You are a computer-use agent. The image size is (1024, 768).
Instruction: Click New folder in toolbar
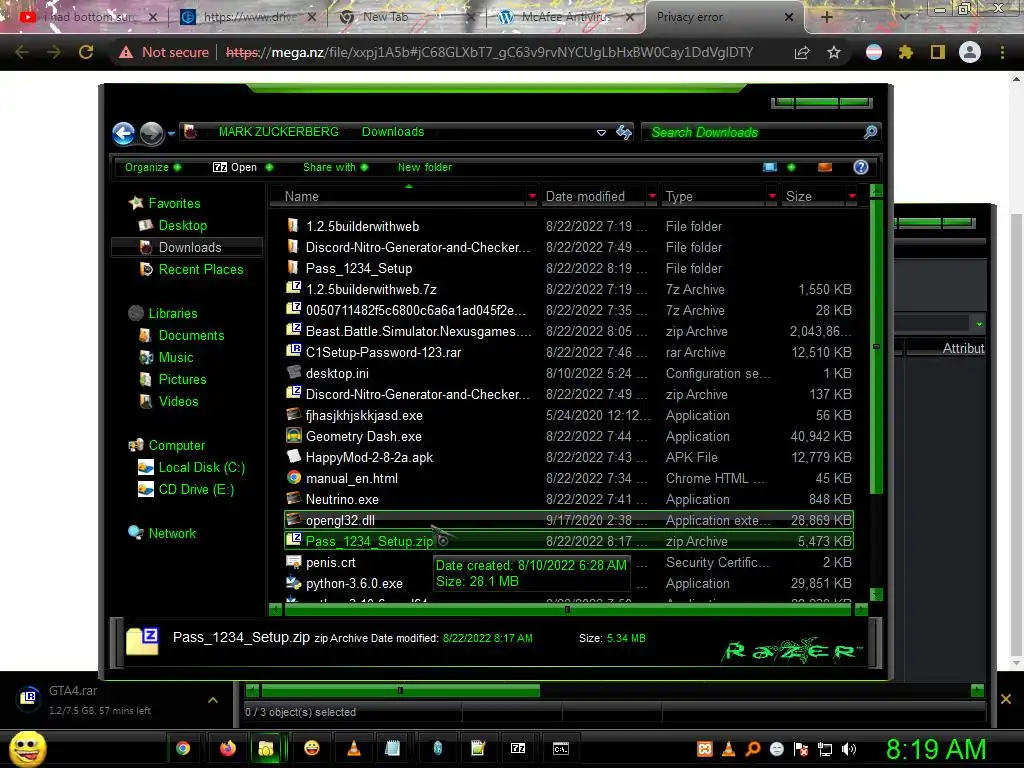coord(424,167)
